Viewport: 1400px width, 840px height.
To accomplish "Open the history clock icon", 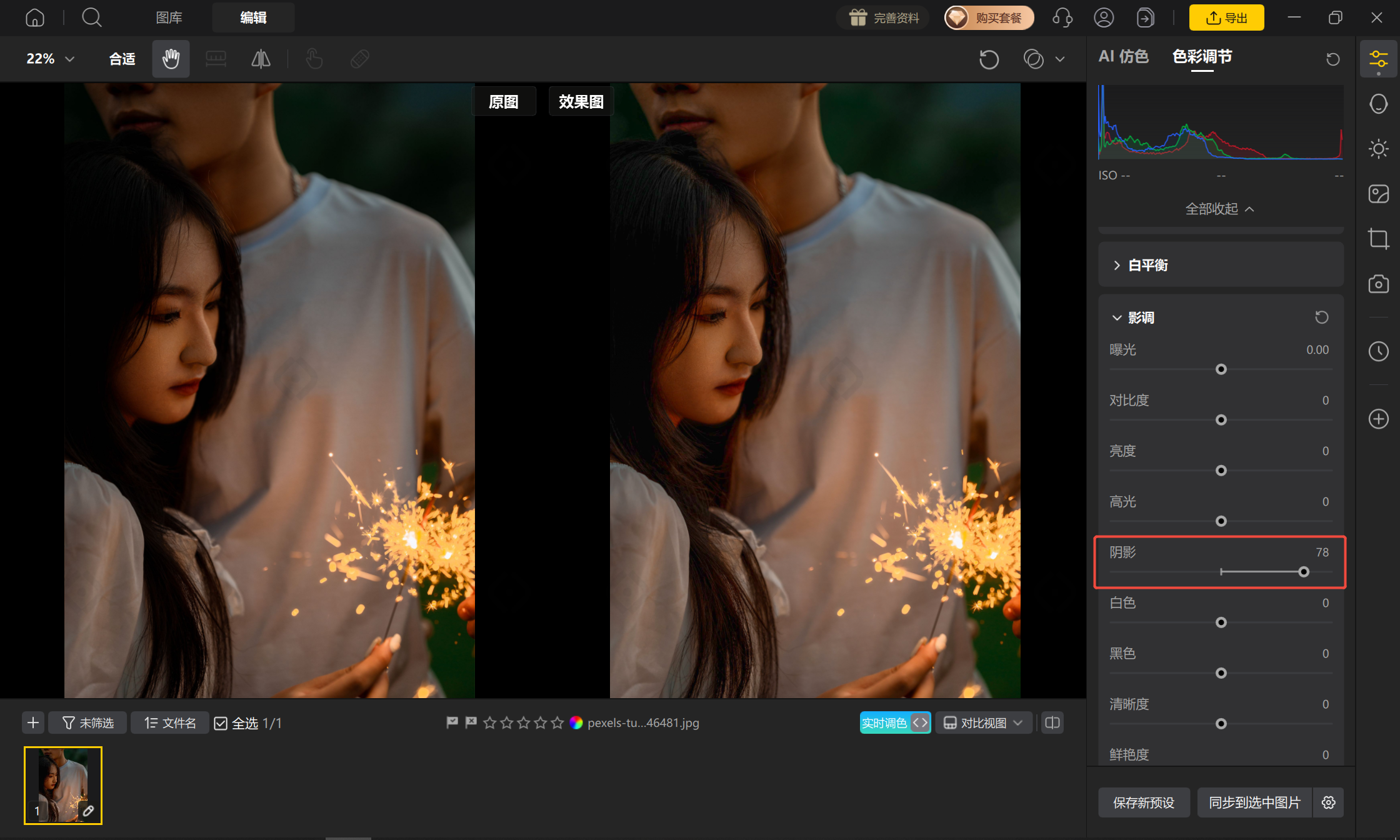I will coord(1378,351).
